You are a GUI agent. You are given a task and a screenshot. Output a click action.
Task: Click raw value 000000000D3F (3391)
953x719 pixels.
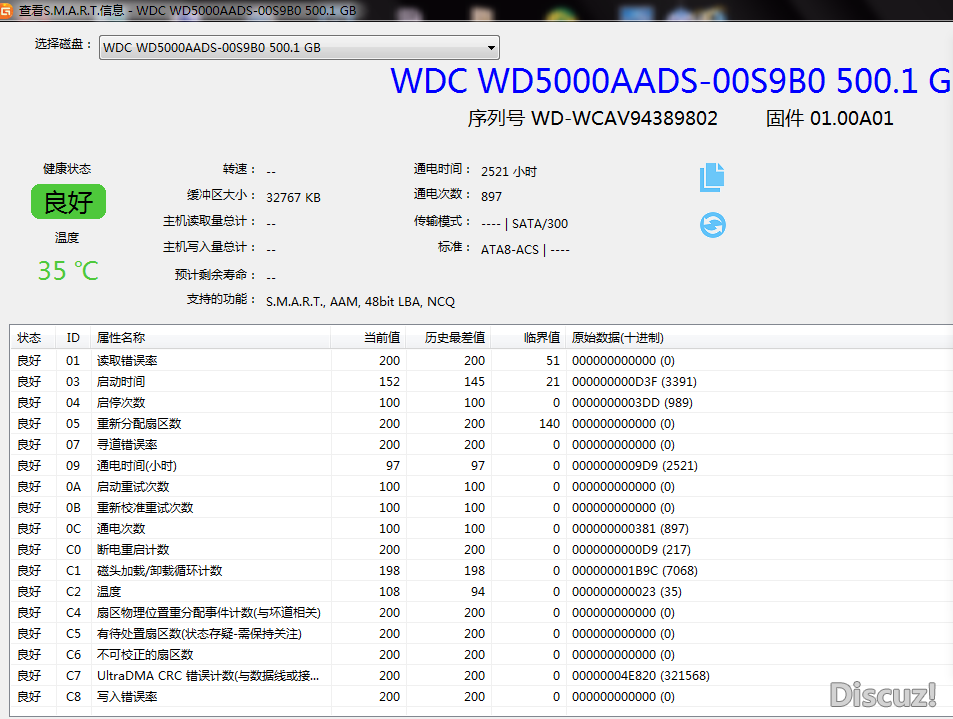634,382
